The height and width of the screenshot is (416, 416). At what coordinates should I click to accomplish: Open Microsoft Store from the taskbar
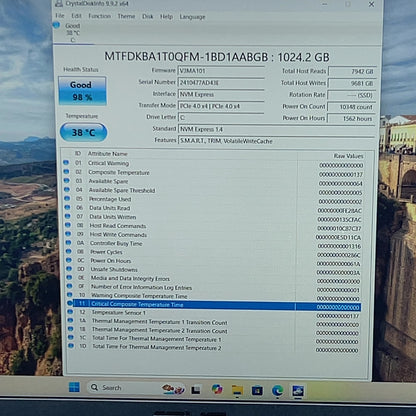click(x=257, y=390)
